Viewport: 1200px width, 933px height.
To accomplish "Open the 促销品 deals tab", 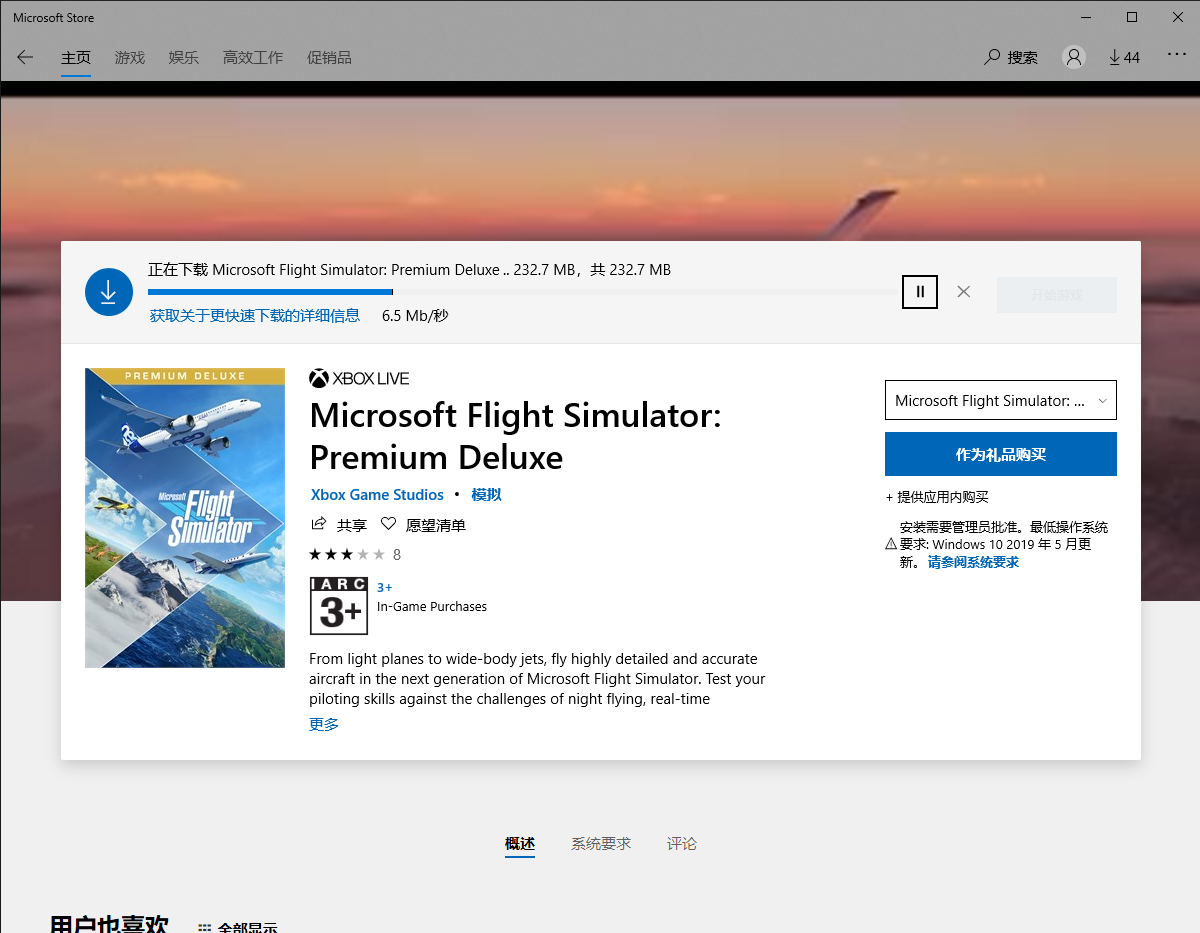I will (x=329, y=58).
